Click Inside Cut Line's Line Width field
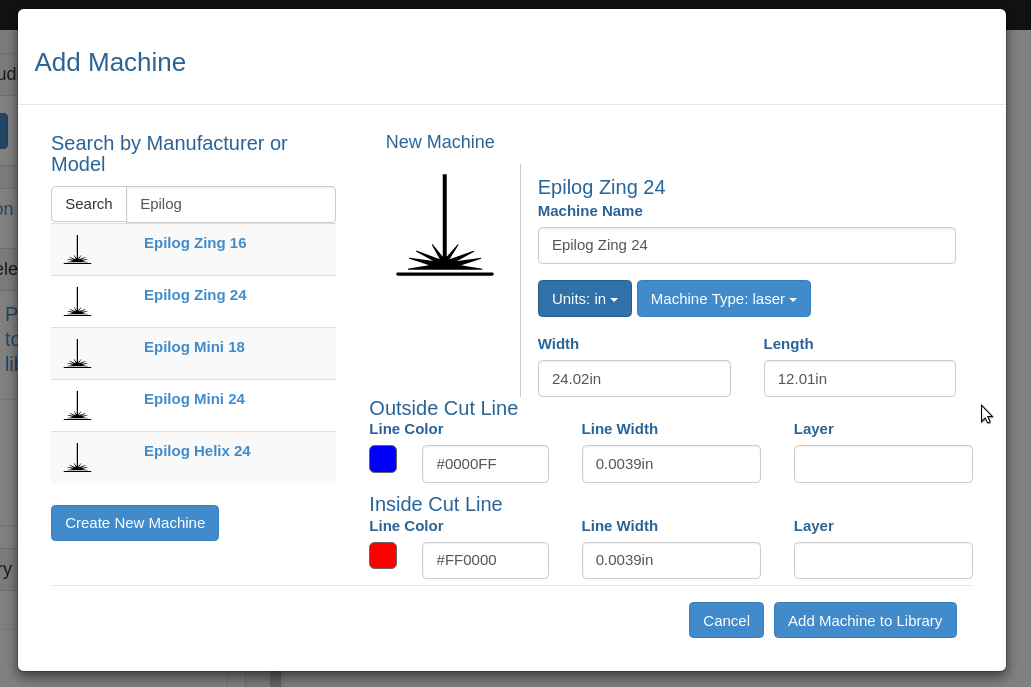The width and height of the screenshot is (1031, 687). click(x=671, y=560)
